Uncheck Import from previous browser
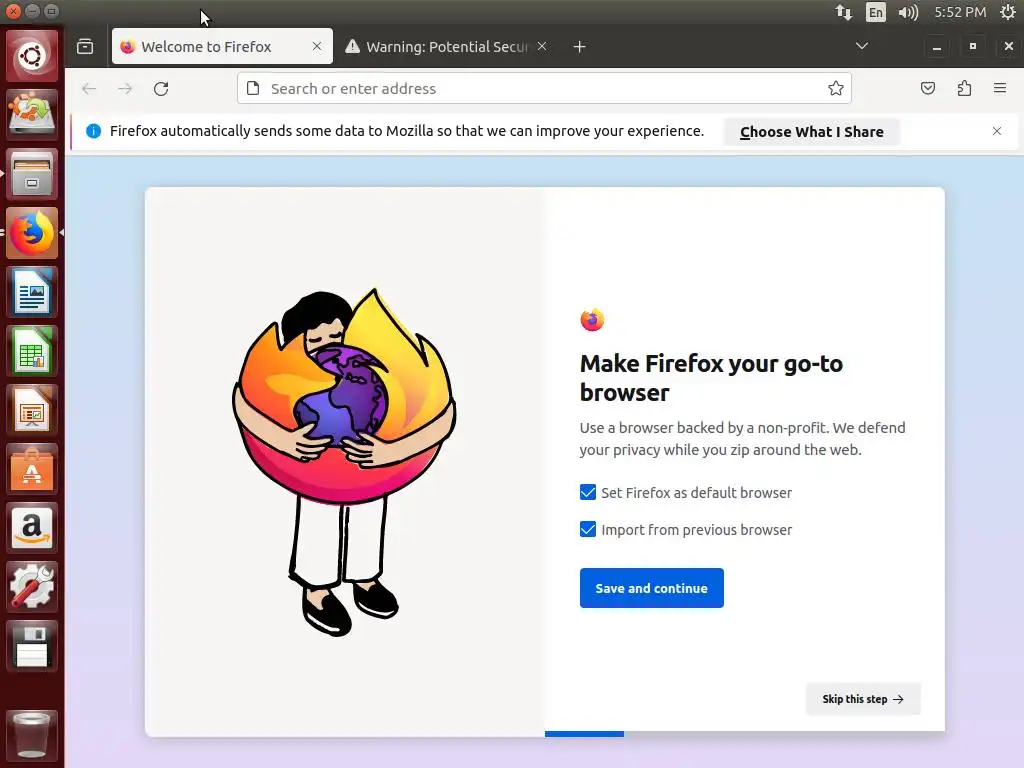1024x768 pixels. click(588, 530)
